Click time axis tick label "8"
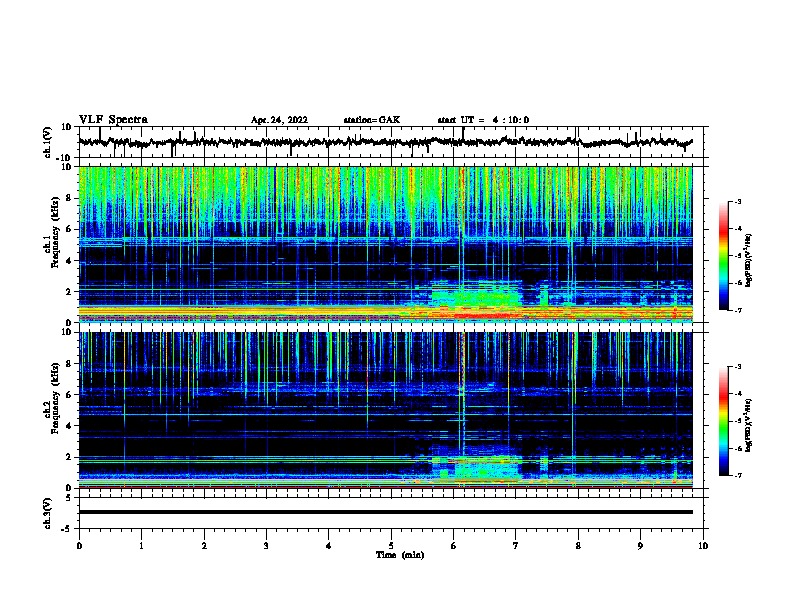The height and width of the screenshot is (612, 792). [578, 546]
